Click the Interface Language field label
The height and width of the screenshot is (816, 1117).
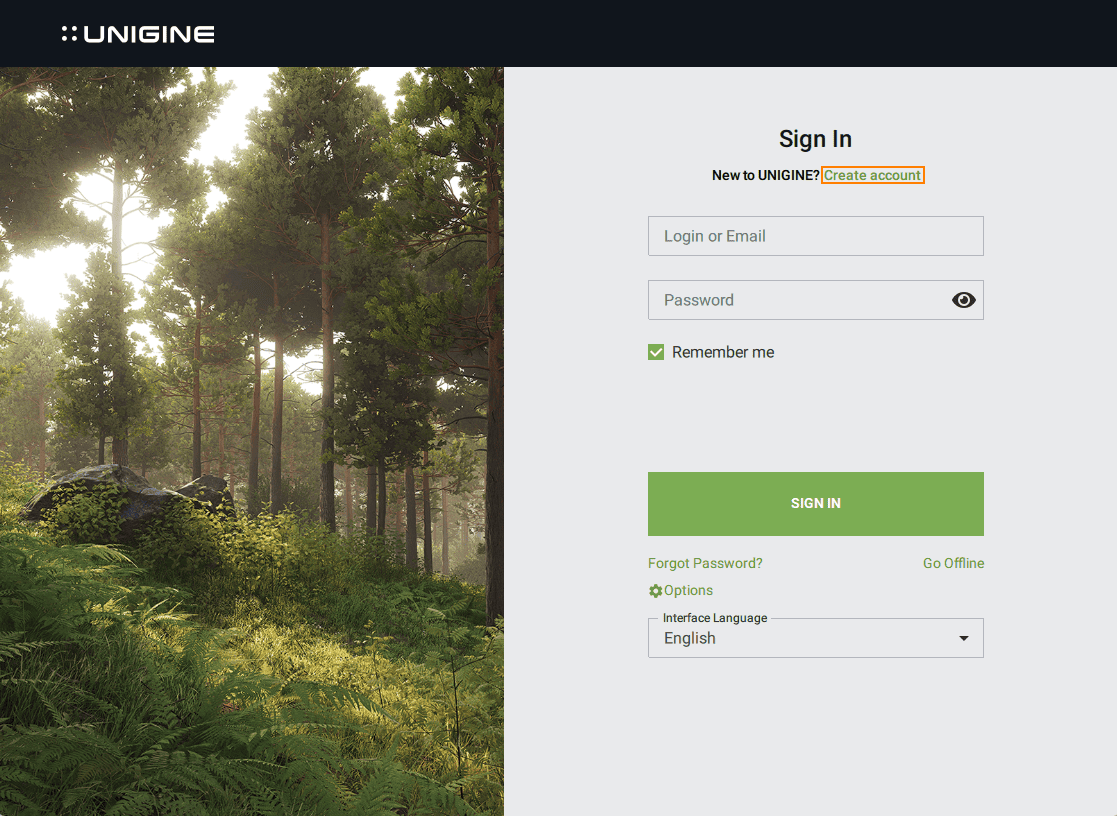click(x=714, y=618)
